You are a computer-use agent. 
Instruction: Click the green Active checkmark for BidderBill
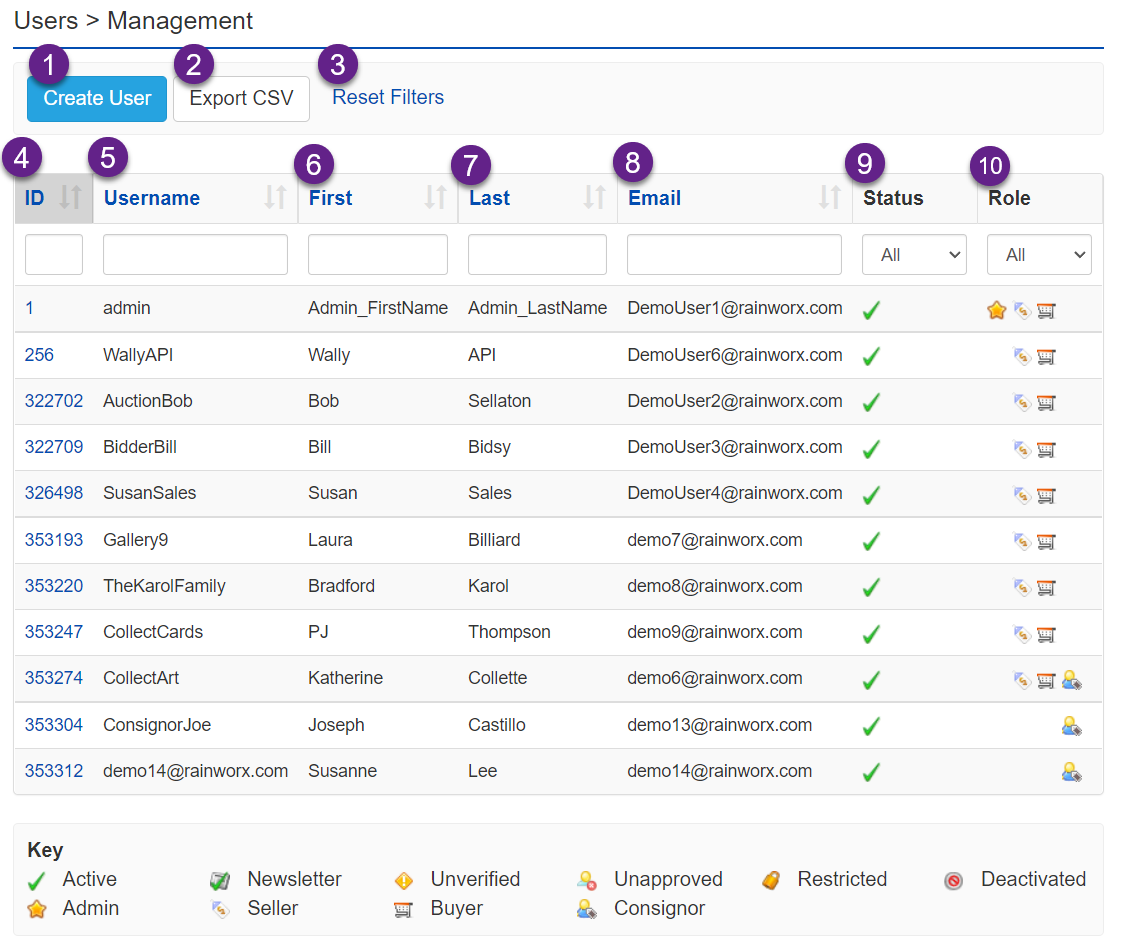click(870, 448)
